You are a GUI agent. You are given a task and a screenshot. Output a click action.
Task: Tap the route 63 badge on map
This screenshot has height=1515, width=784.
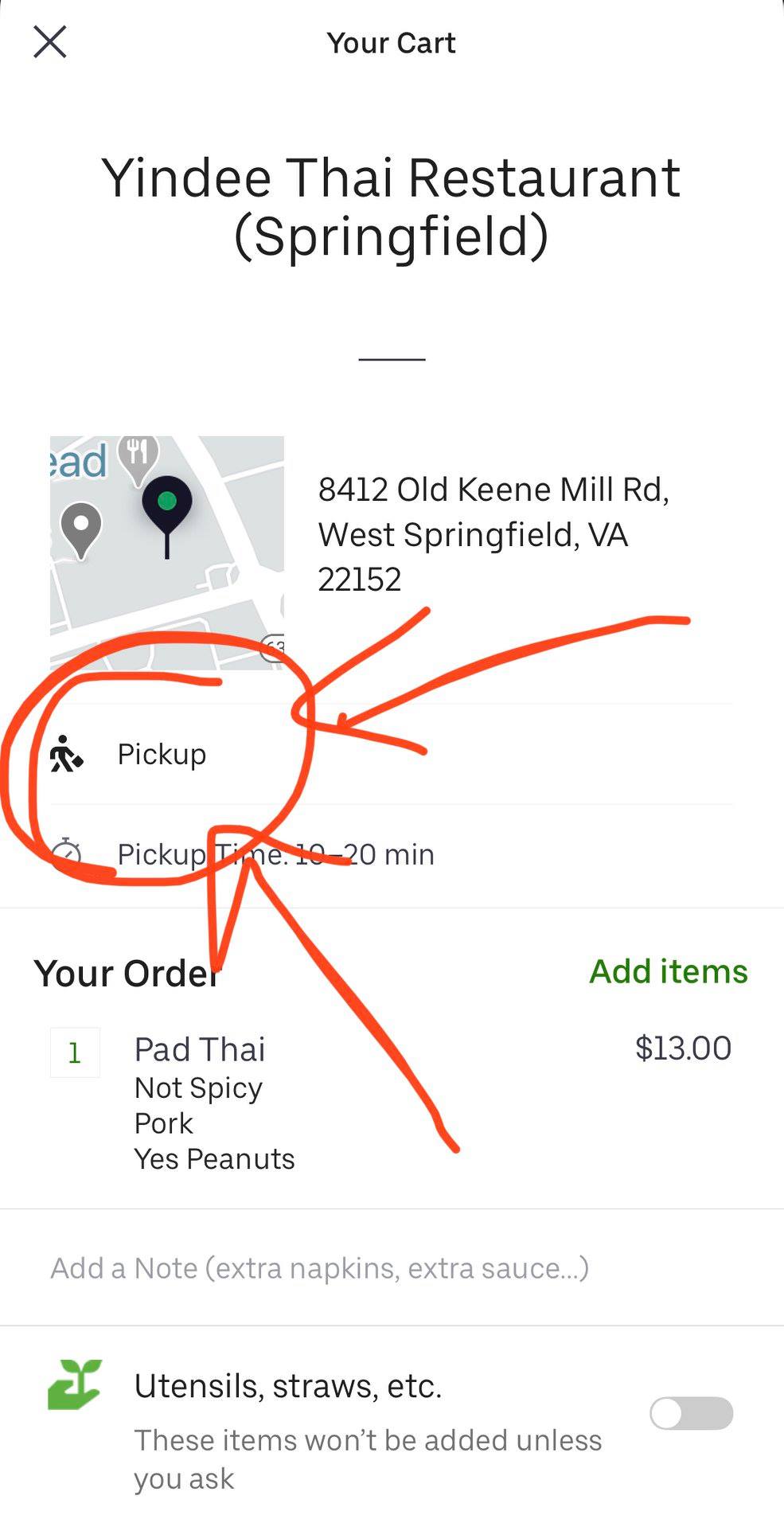[x=273, y=648]
